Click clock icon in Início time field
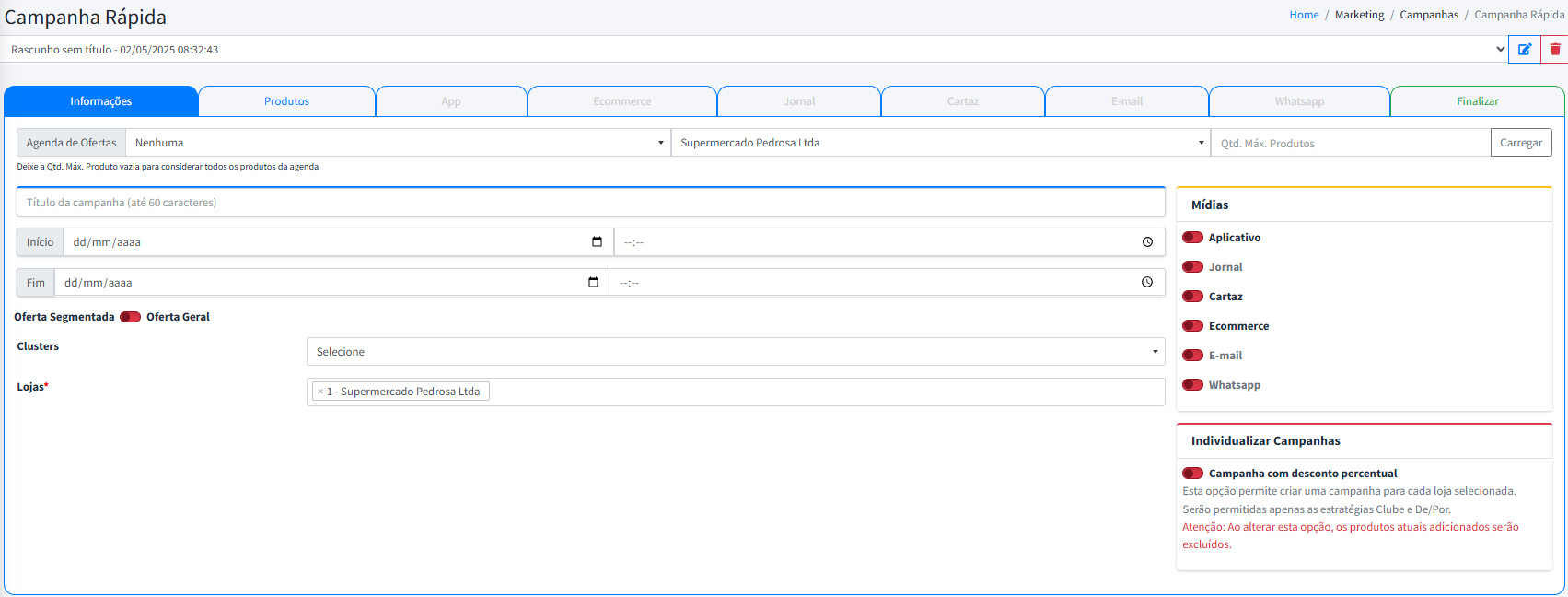This screenshot has height=597, width=1568. point(1147,242)
